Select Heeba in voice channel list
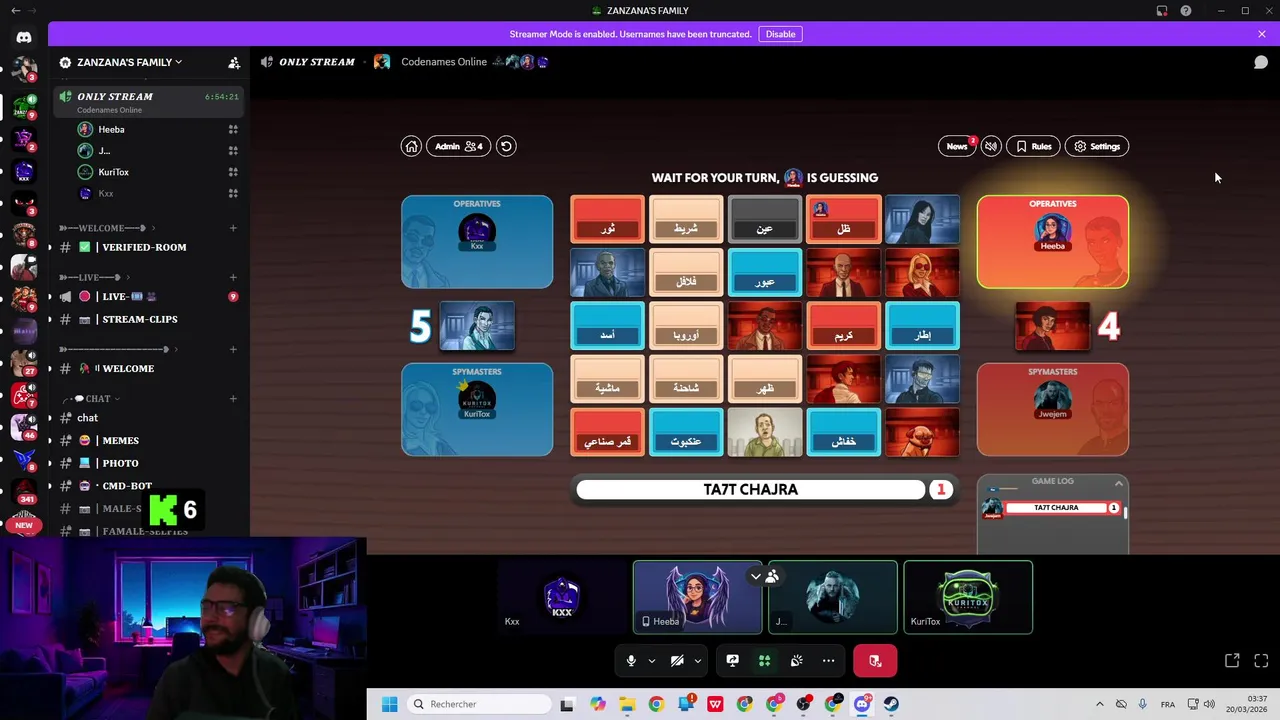This screenshot has width=1280, height=720. 159,129
